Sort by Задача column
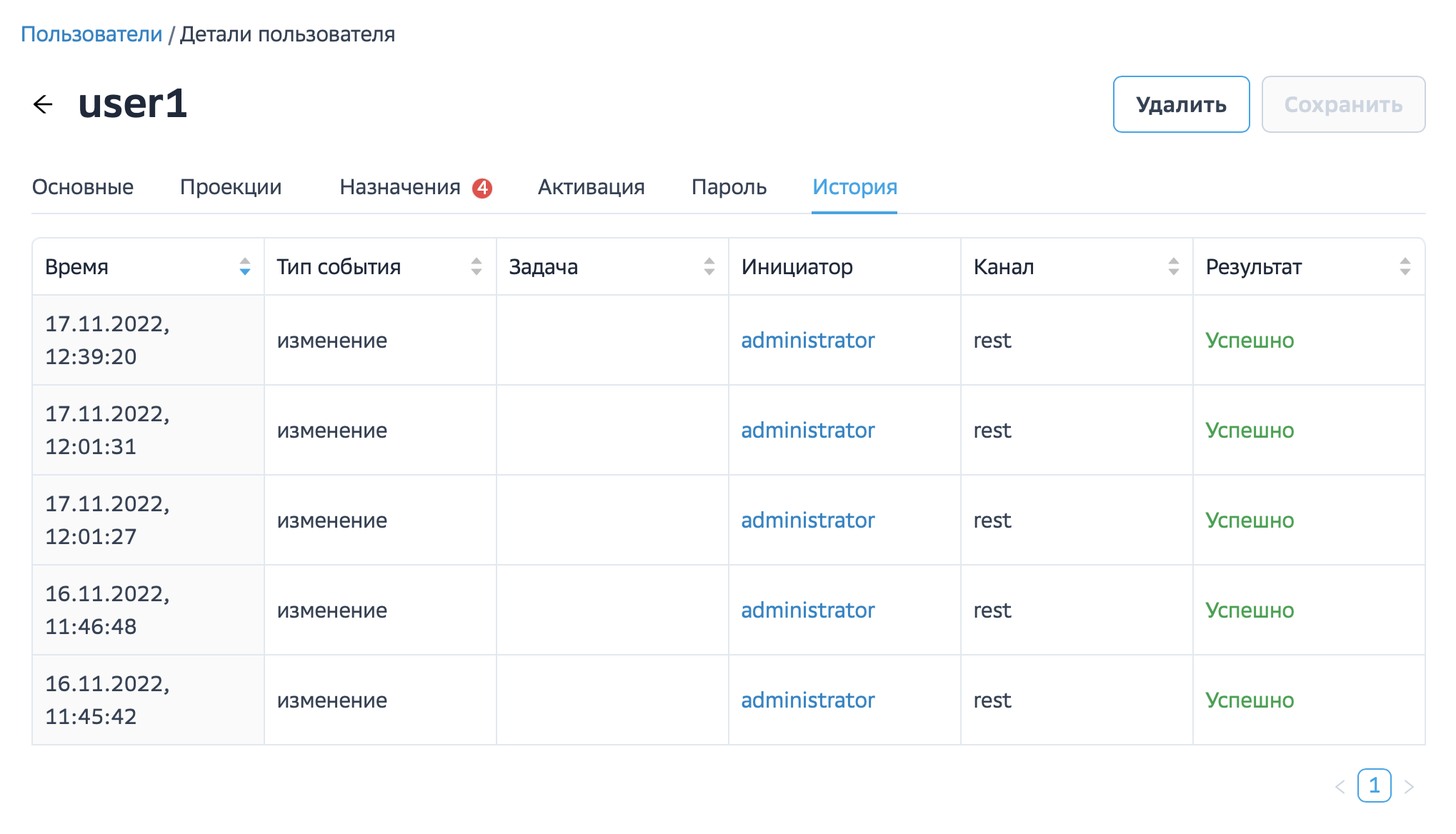The image size is (1456, 834). pyautogui.click(x=709, y=267)
